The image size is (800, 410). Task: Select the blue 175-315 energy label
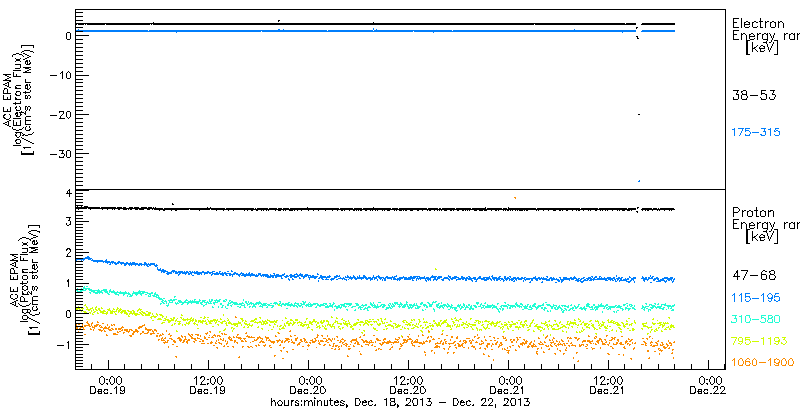[x=756, y=133]
